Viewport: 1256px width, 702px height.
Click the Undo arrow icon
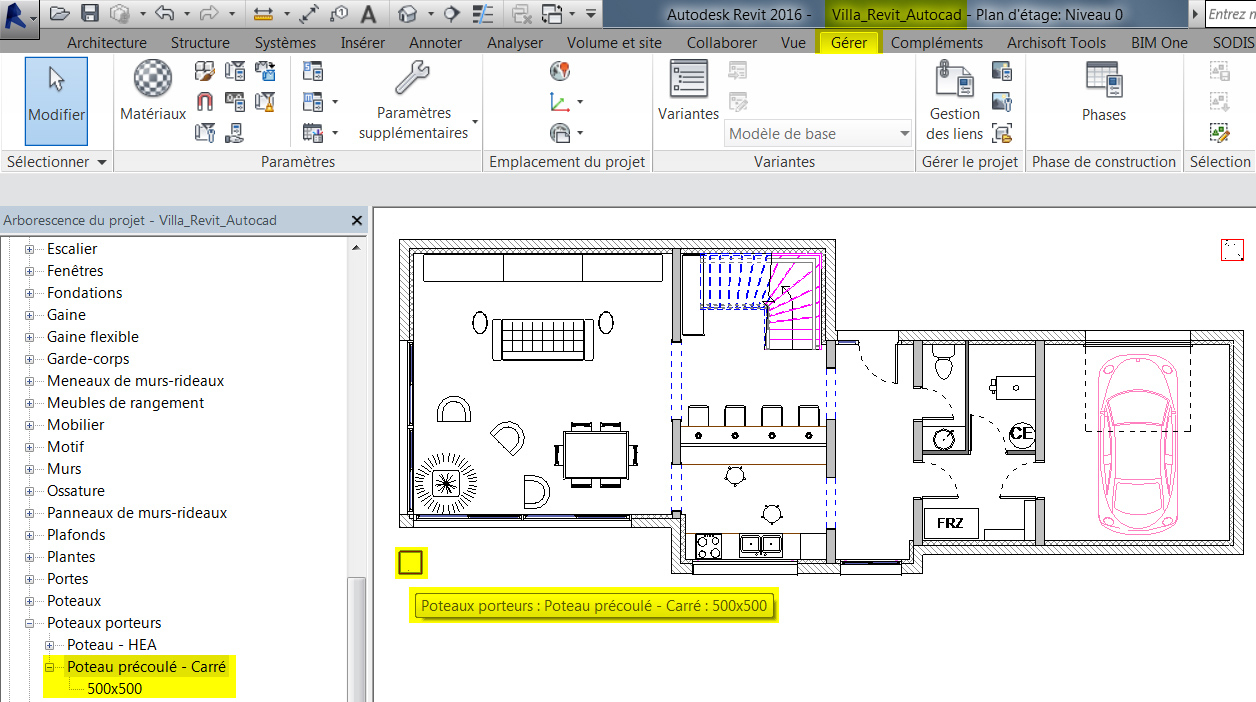165,14
